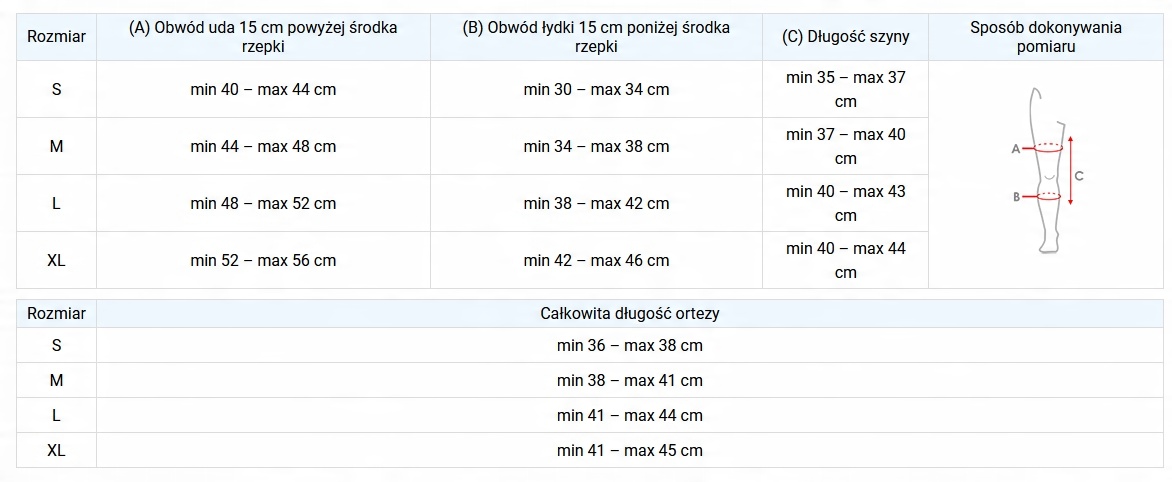Click the 'min 34 – max 38 cm' calf cell
1172x482 pixels.
coord(596,146)
